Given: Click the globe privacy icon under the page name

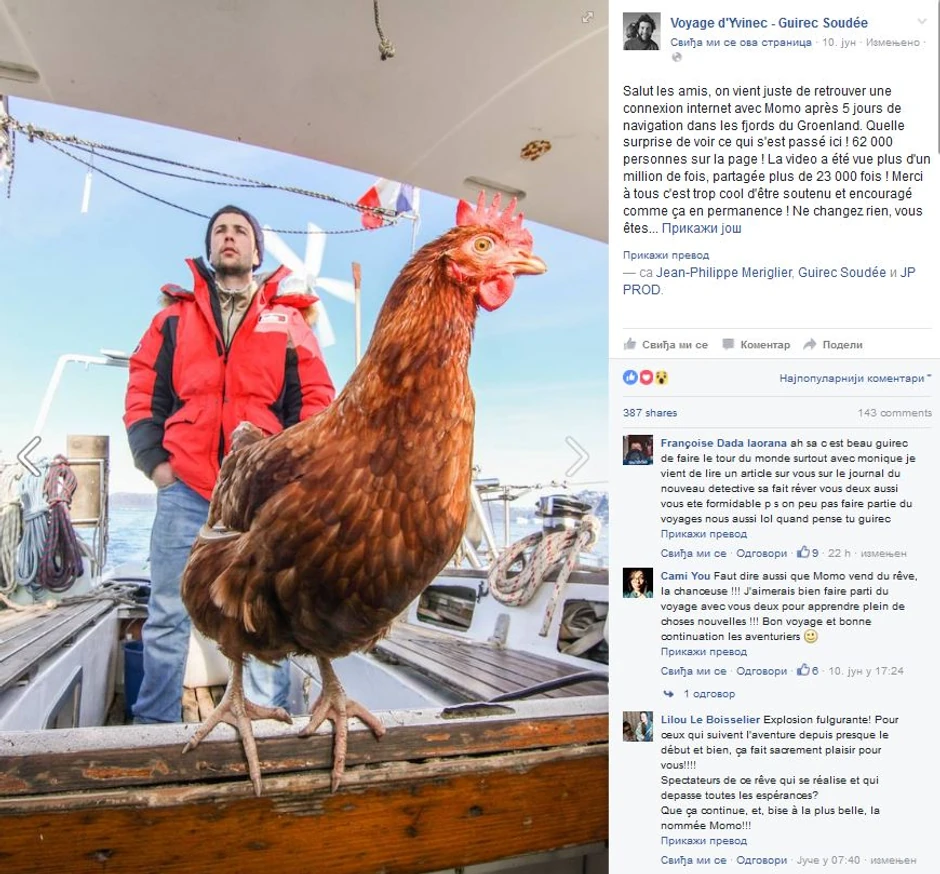Looking at the screenshot, I should 677,58.
